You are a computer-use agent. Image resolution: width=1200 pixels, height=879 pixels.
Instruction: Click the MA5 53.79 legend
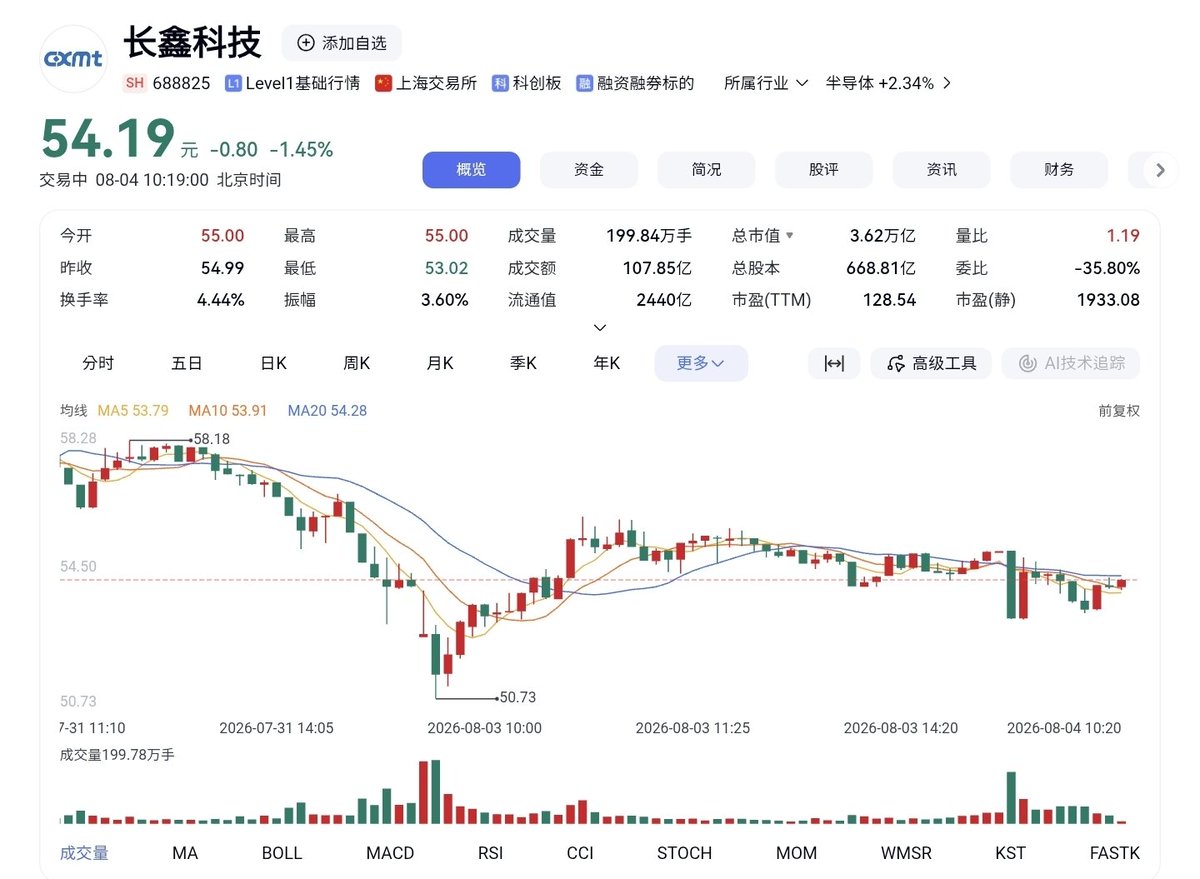[x=133, y=410]
